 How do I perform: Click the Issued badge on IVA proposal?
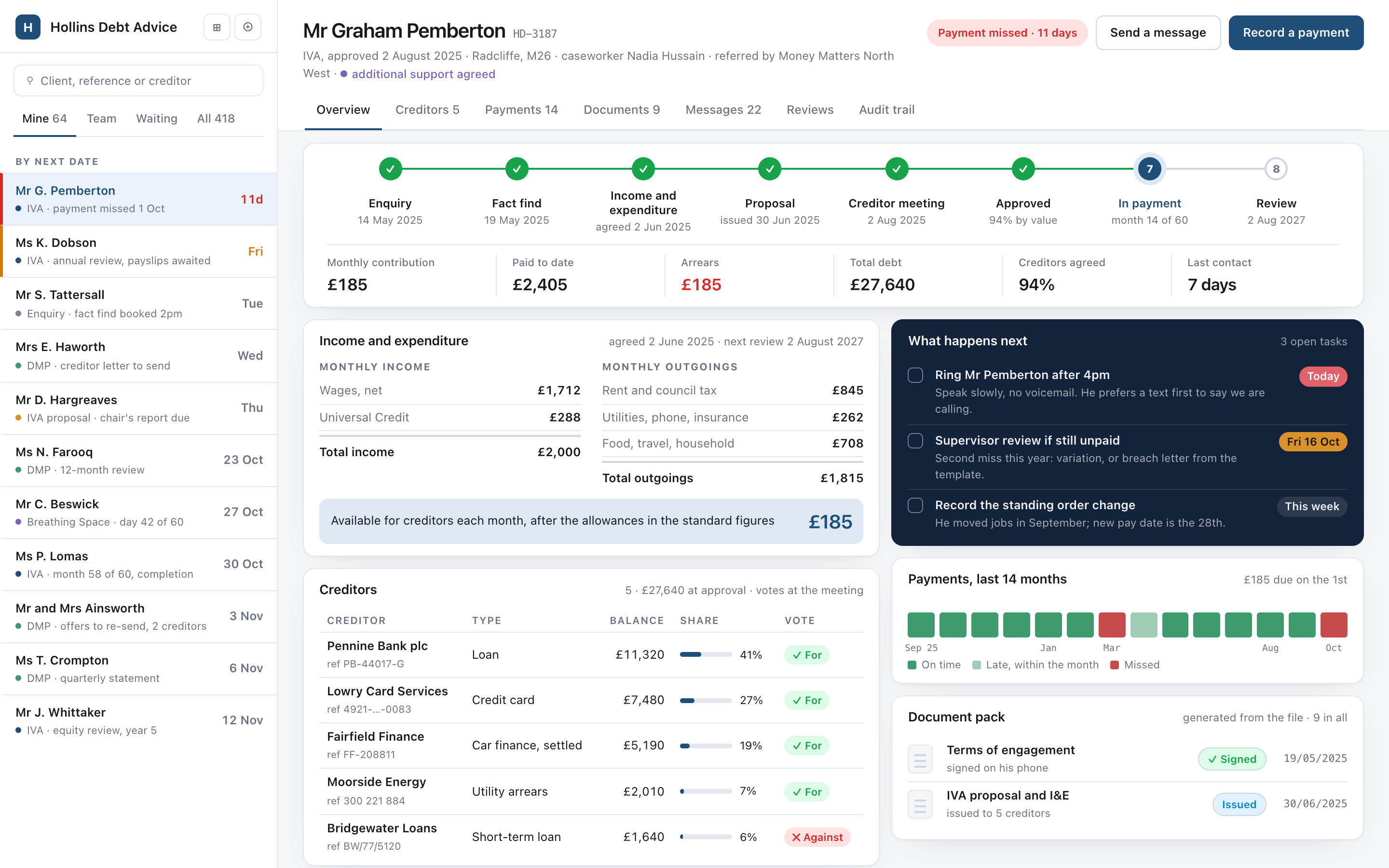click(1239, 804)
